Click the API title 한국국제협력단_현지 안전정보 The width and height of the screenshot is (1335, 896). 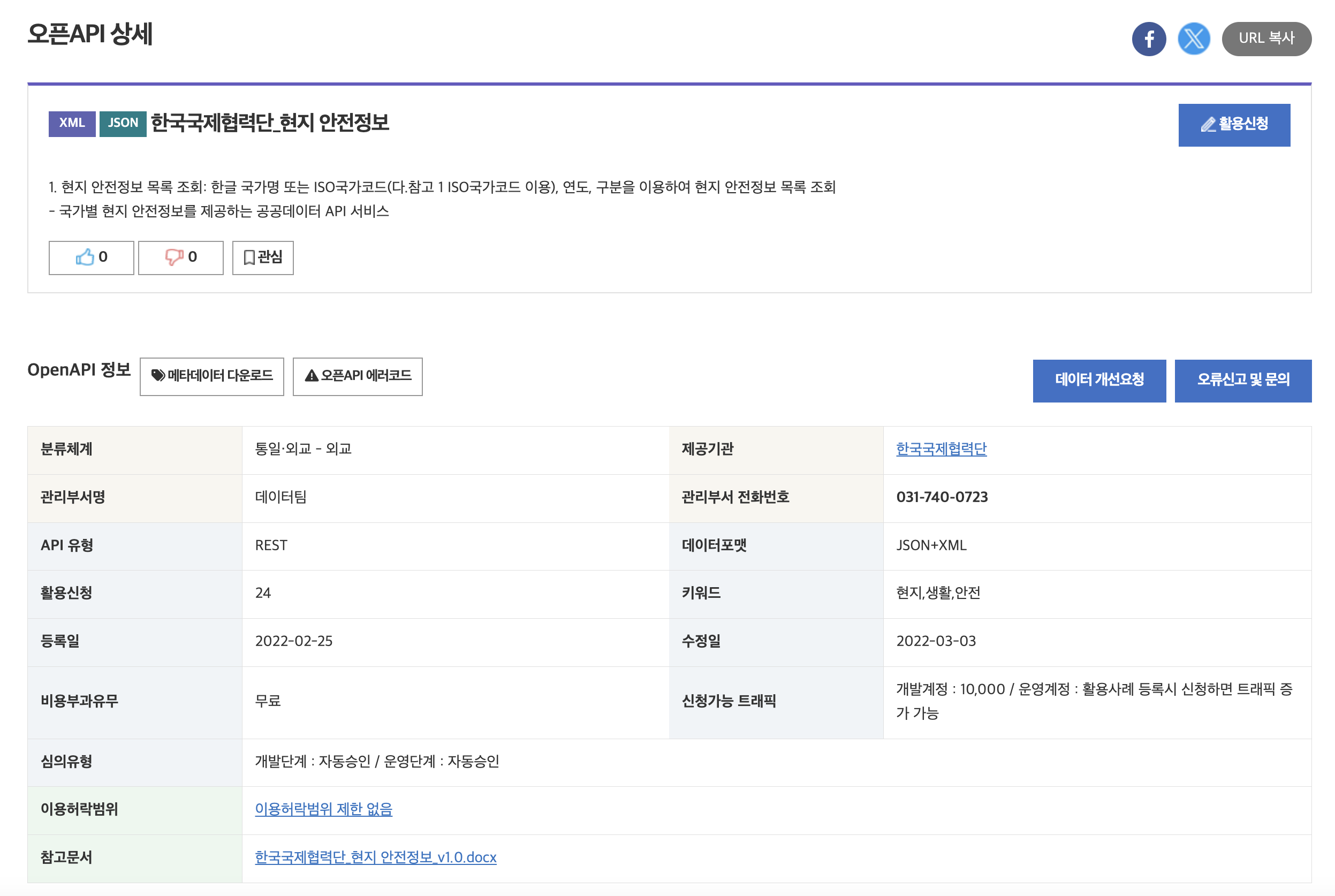coord(270,123)
